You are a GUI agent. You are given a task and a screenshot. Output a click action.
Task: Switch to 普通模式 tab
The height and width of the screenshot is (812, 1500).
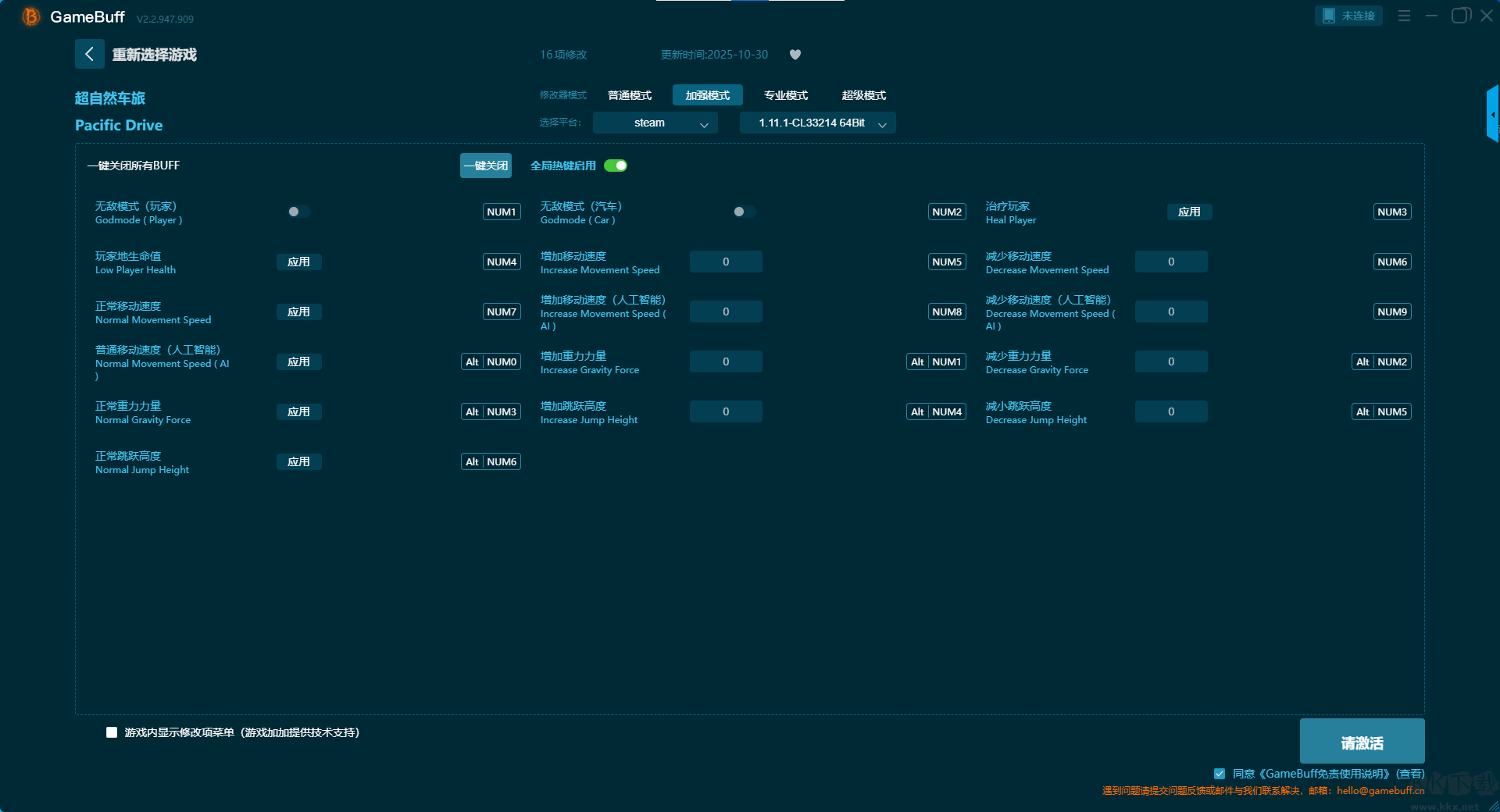click(x=629, y=95)
